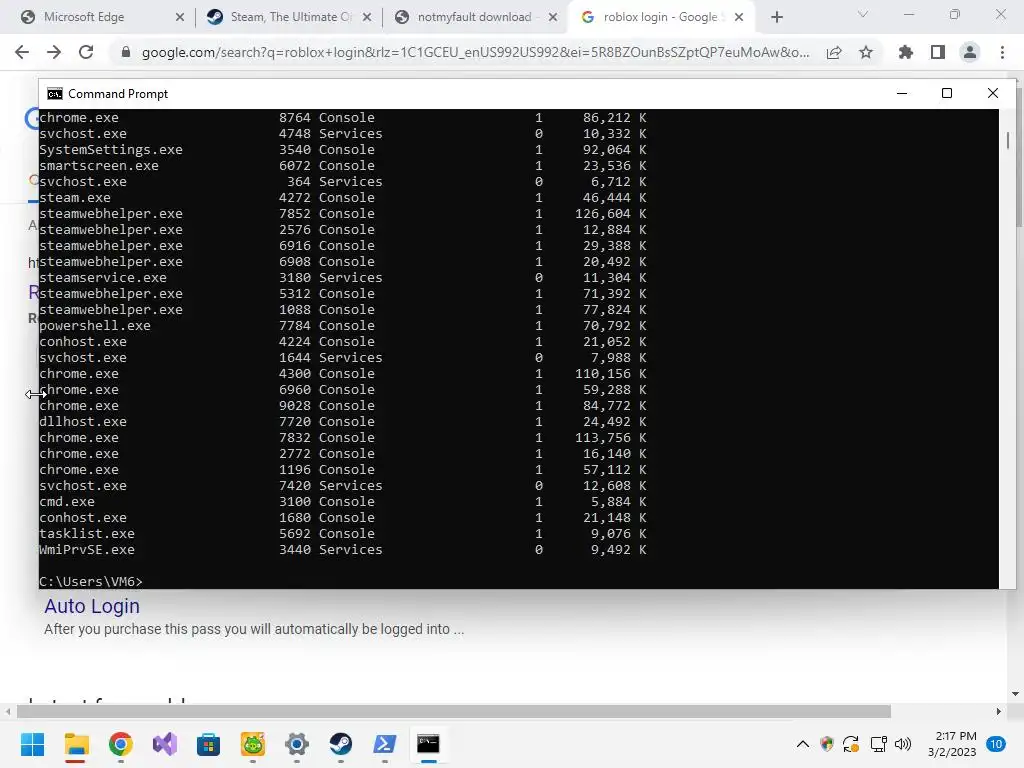Click Chrome back navigation arrow
This screenshot has width=1024, height=768.
click(x=22, y=52)
